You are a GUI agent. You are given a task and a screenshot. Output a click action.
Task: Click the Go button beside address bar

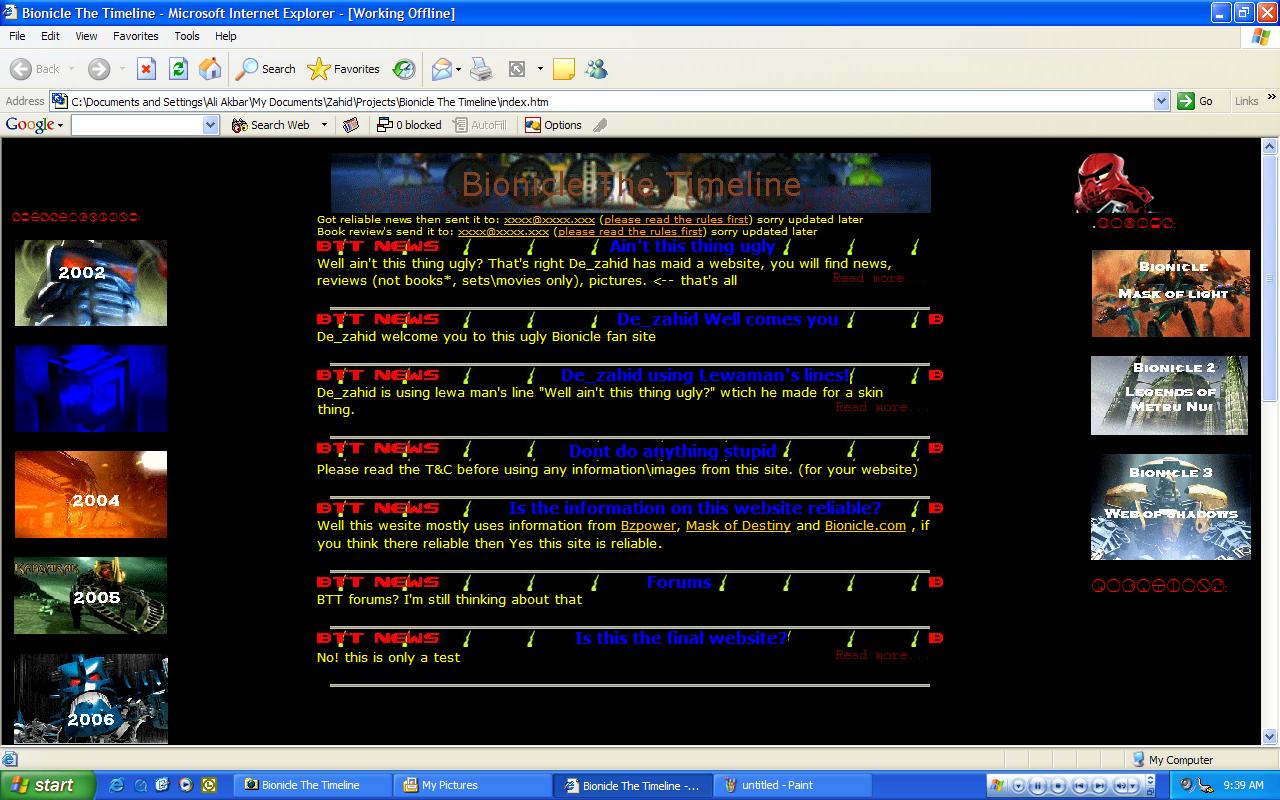[1196, 101]
